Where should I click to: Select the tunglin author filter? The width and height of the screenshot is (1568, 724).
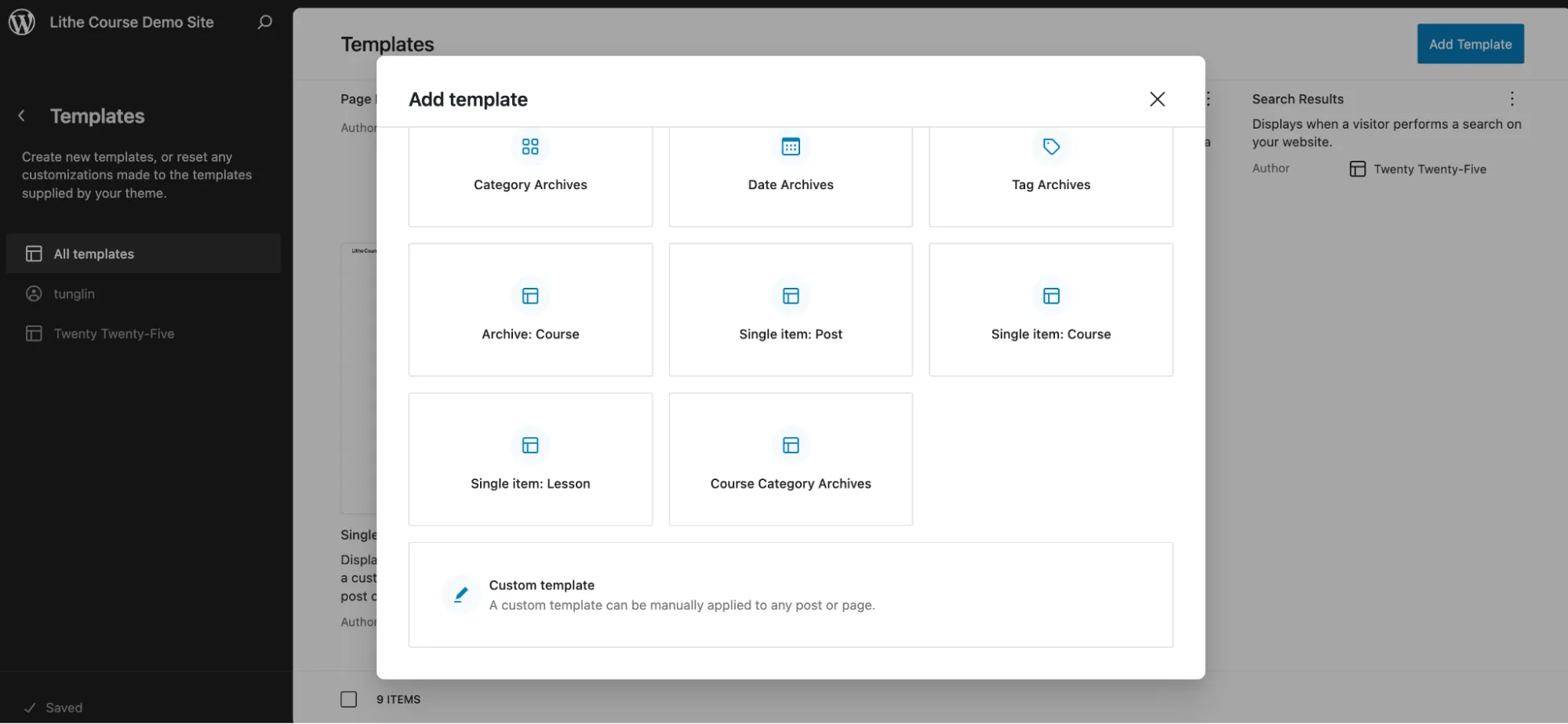click(x=72, y=293)
